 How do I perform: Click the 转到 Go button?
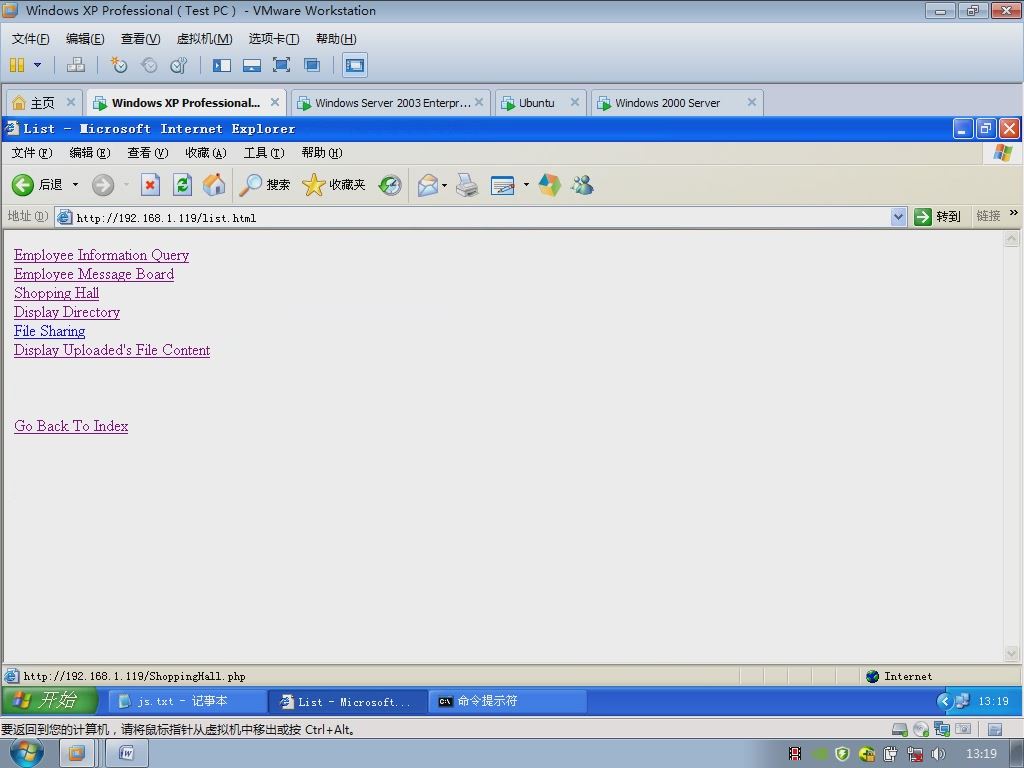coord(938,217)
